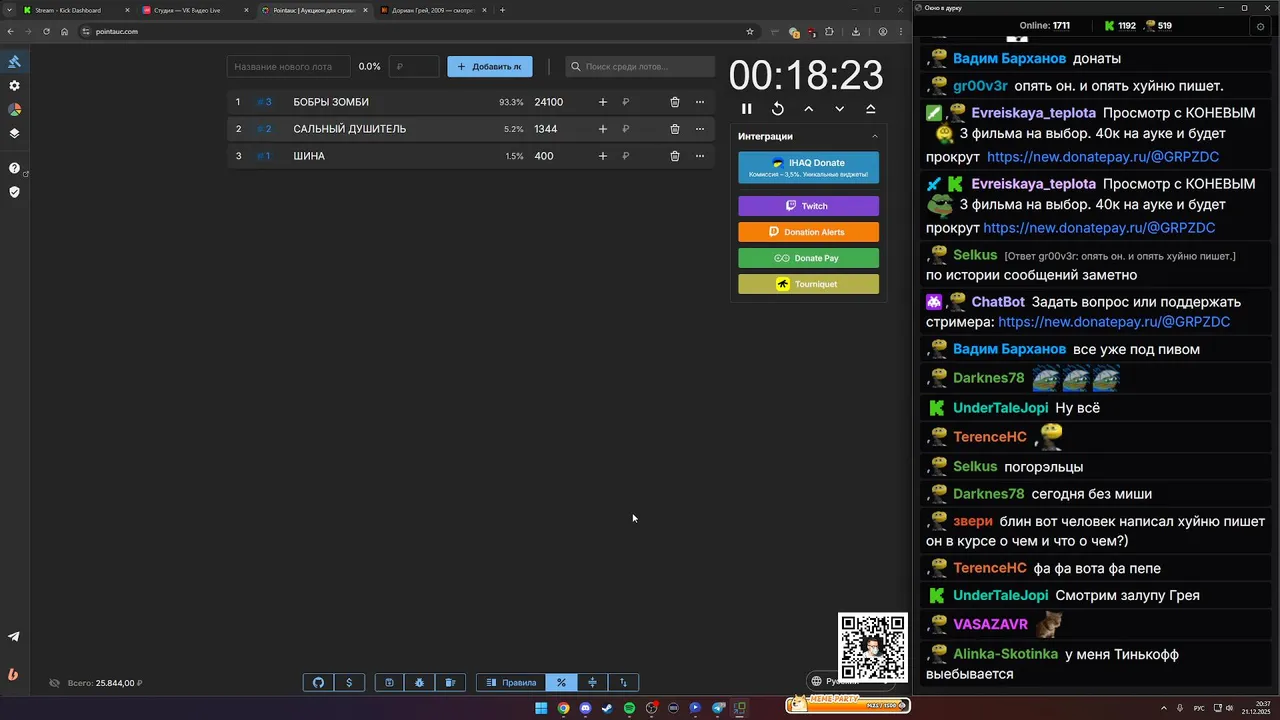Delete the ШИНА lot

(x=675, y=156)
